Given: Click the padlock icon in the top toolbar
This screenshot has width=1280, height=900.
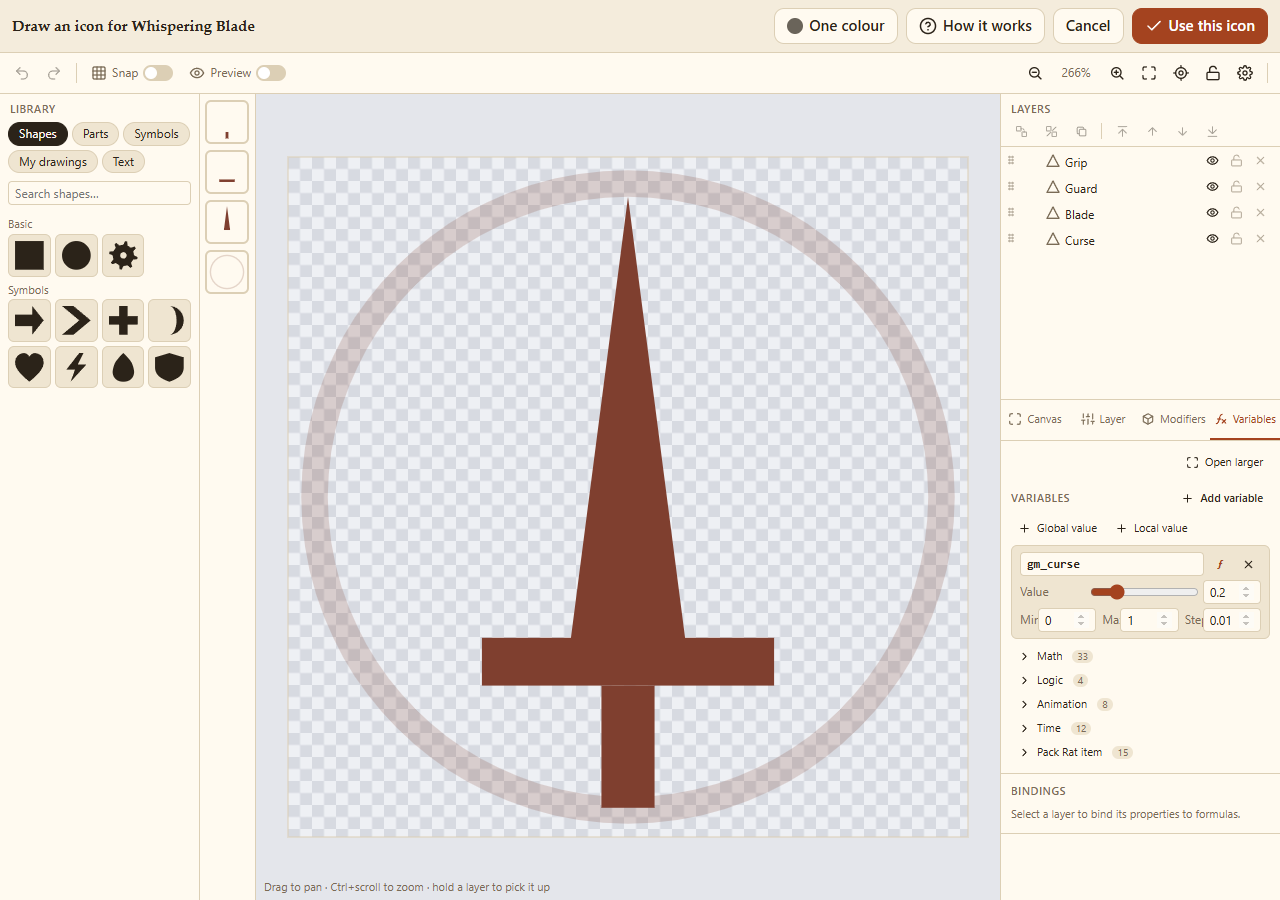Looking at the screenshot, I should [1213, 73].
